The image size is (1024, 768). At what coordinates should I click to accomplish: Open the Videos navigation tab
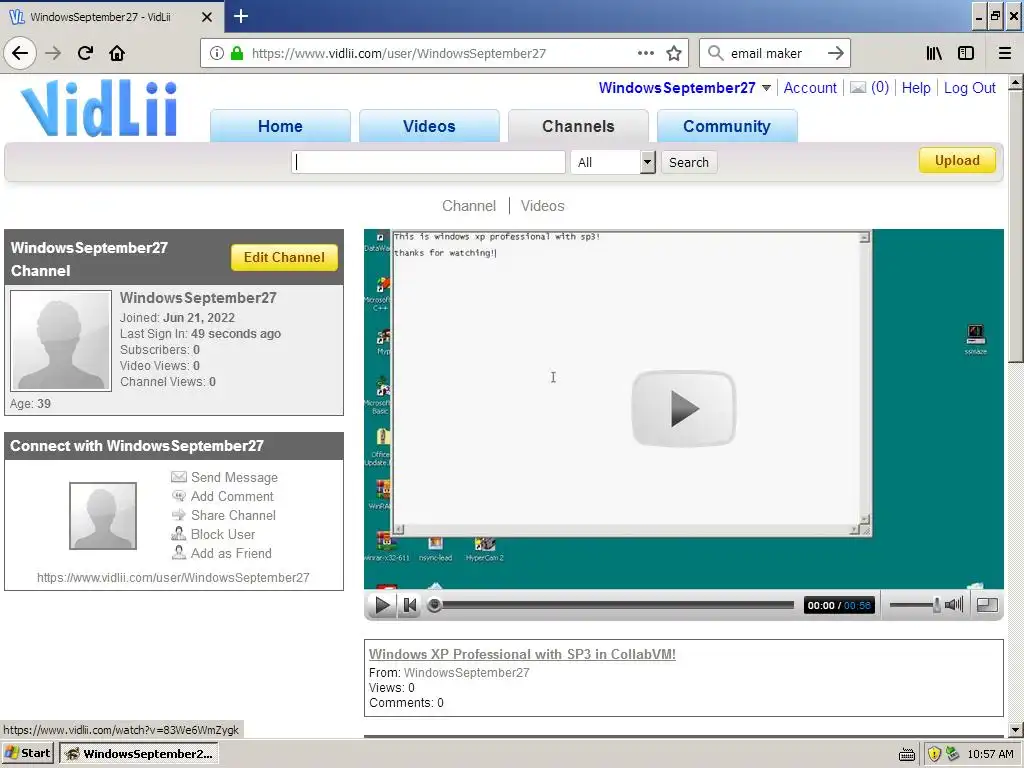click(429, 126)
